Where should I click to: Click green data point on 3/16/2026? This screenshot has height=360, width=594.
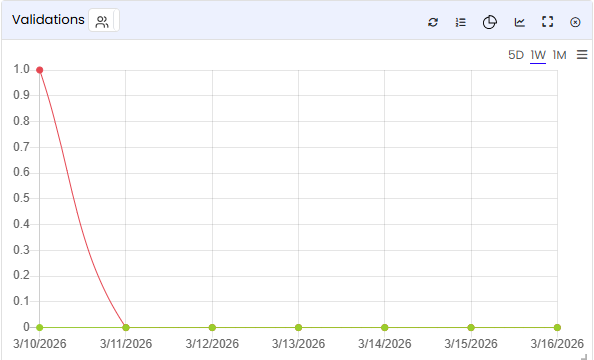tap(557, 327)
